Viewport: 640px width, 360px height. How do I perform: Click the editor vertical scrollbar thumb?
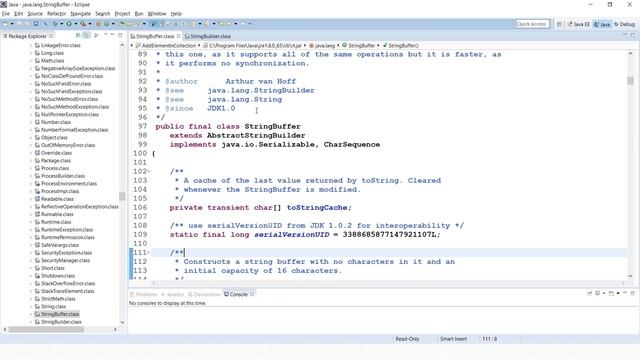pyautogui.click(x=631, y=81)
